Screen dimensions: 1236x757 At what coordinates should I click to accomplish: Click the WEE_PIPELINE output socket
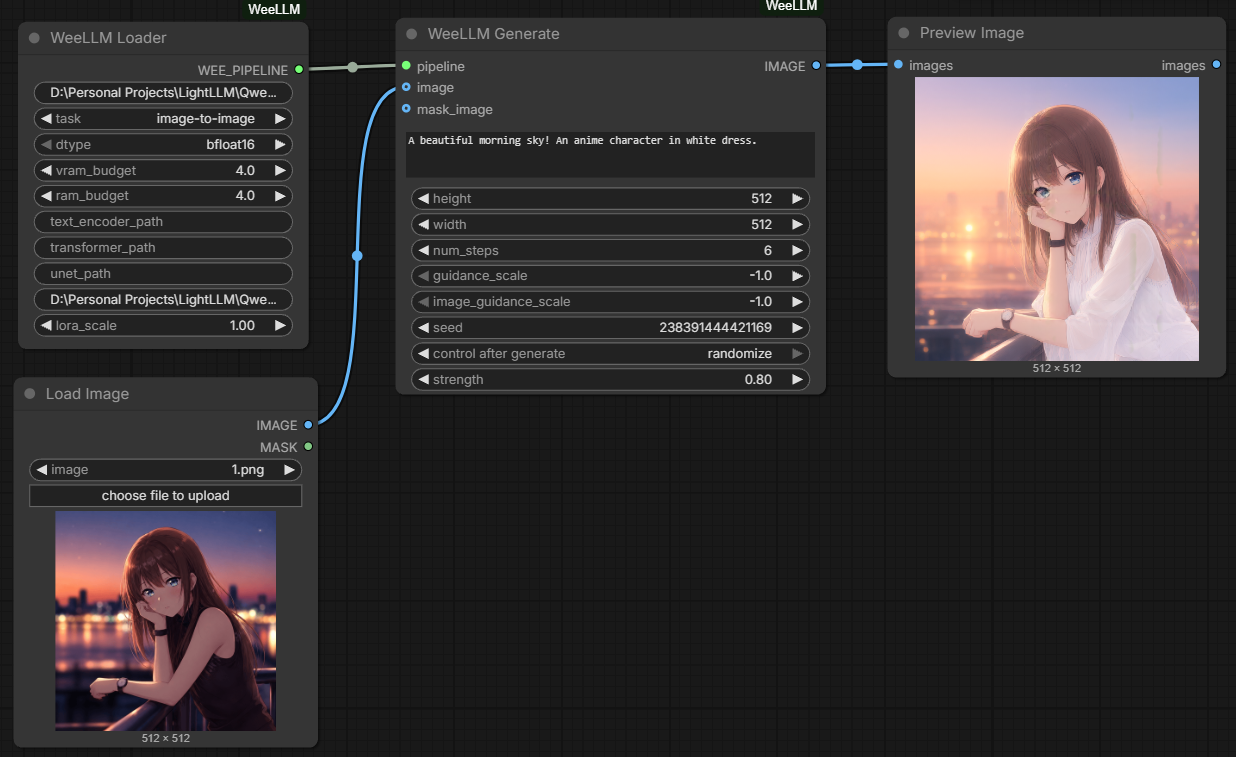[x=298, y=70]
